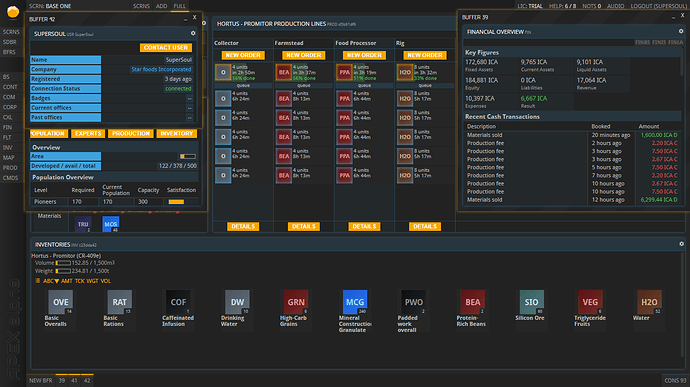This screenshot has height=387, width=690.
Task: Click NEW ORDER under Rig
Action: coord(425,55)
